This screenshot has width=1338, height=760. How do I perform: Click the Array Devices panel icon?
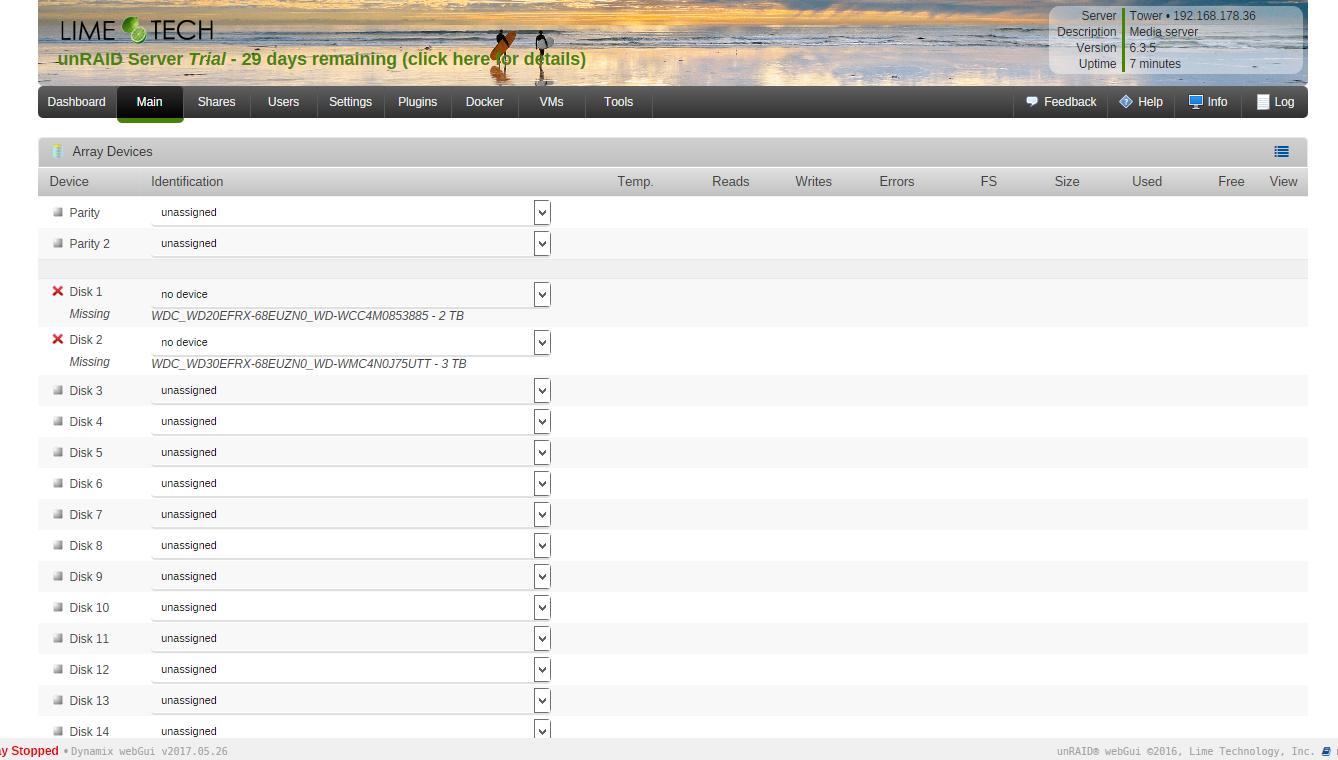tap(57, 152)
